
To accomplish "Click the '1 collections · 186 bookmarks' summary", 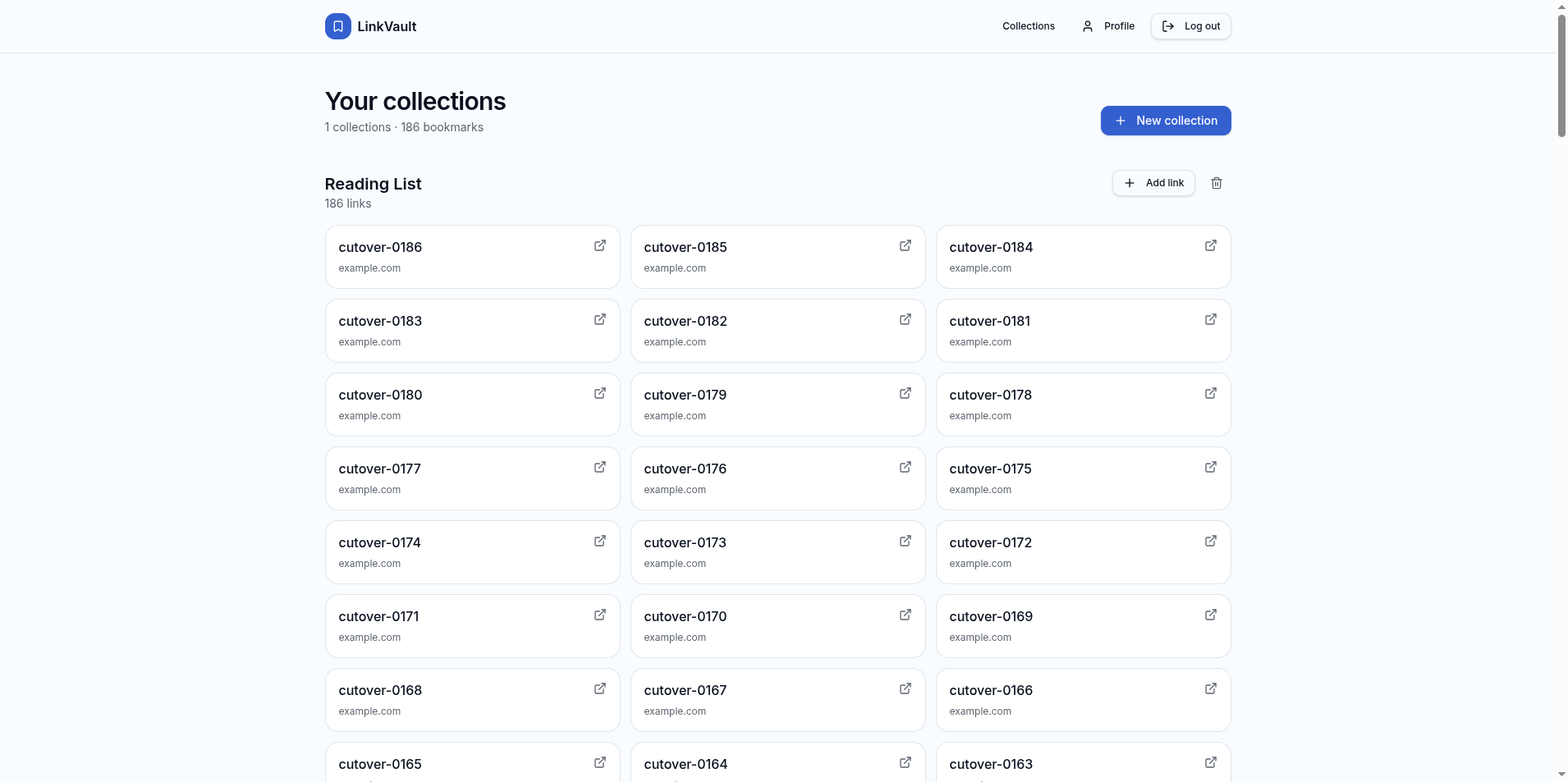I will click(x=404, y=127).
